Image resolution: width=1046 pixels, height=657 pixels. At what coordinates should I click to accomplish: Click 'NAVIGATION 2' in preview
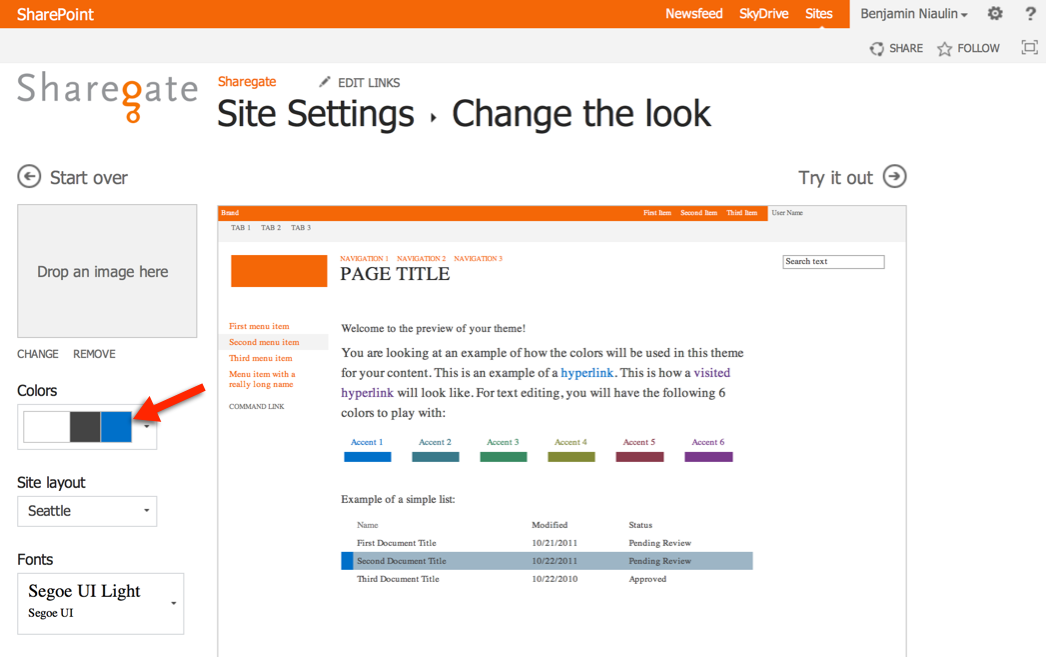click(421, 258)
